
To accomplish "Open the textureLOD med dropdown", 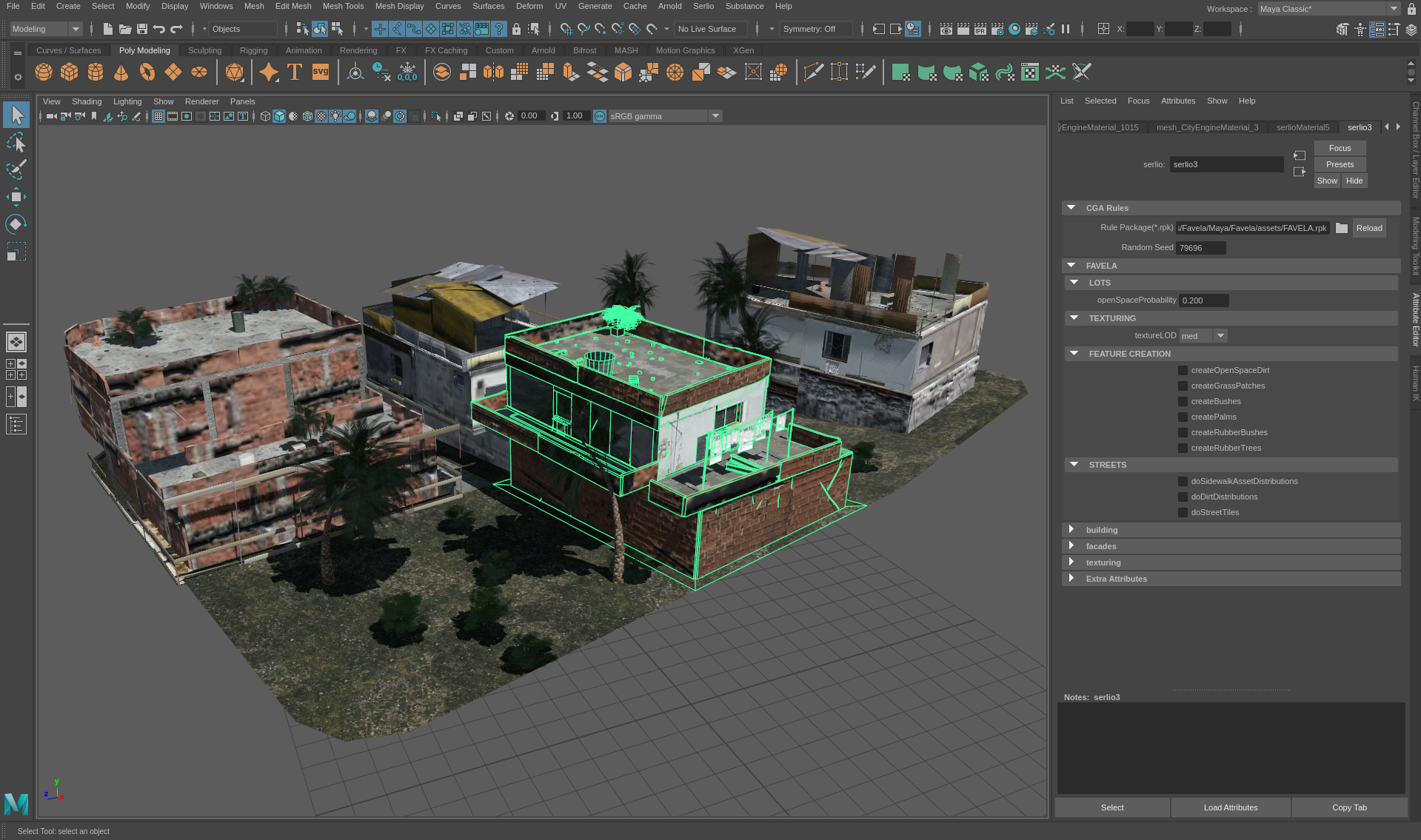I will (1203, 336).
